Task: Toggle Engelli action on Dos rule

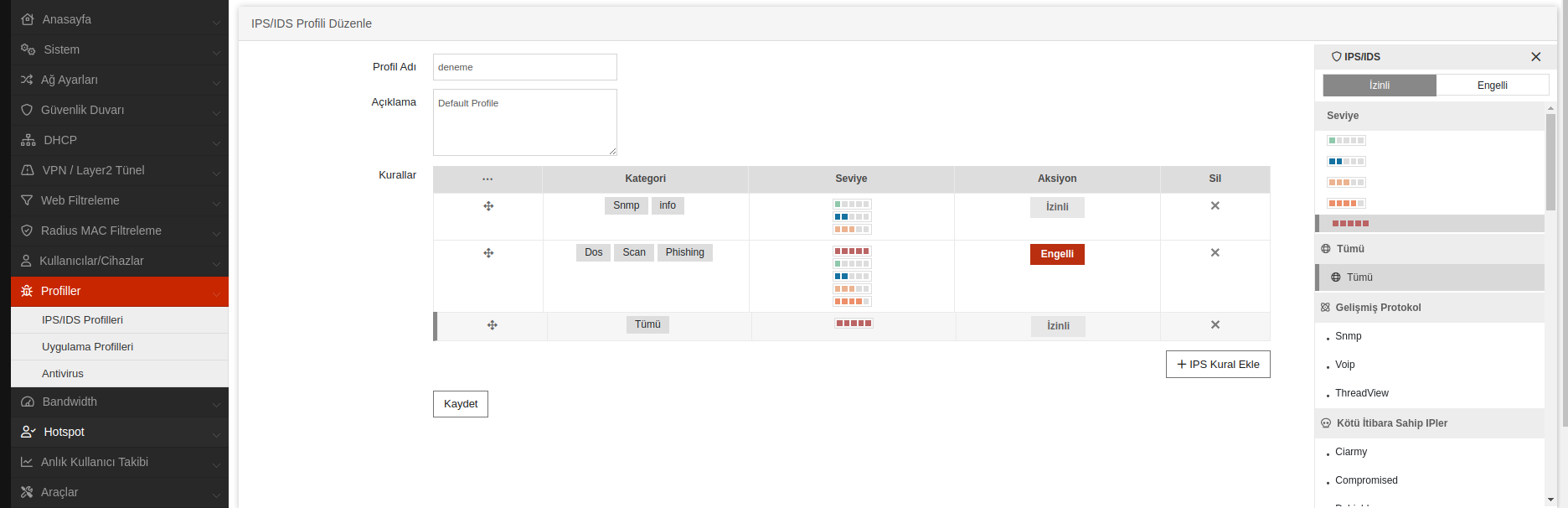Action: [x=1057, y=254]
